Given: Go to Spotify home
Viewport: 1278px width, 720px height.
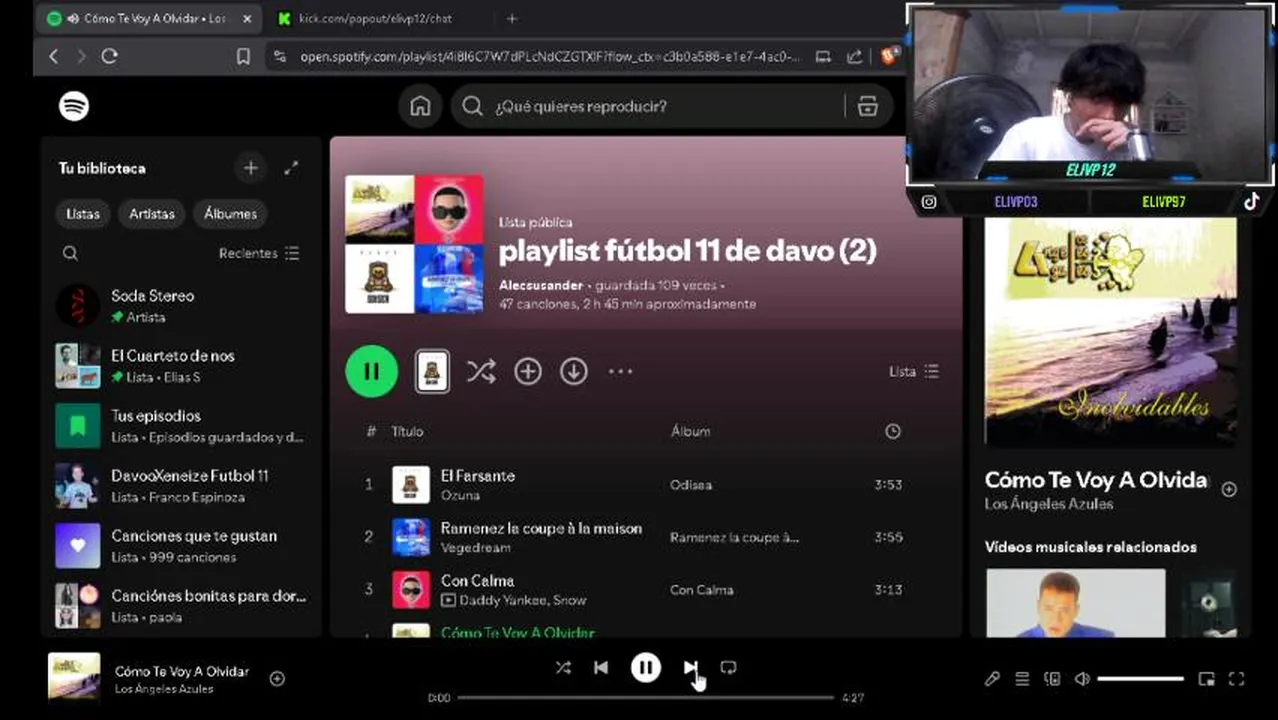Looking at the screenshot, I should [420, 106].
